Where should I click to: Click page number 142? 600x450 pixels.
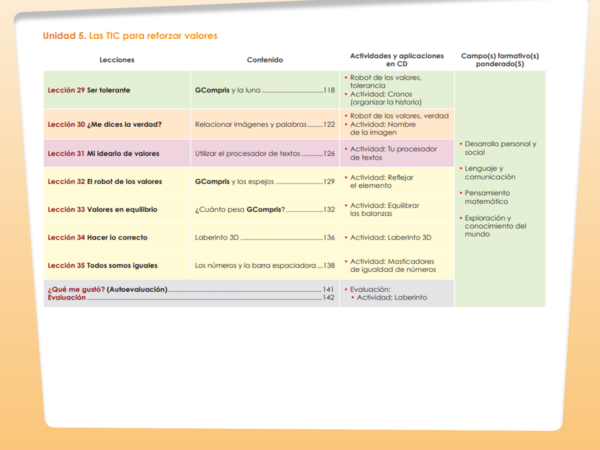click(328, 297)
